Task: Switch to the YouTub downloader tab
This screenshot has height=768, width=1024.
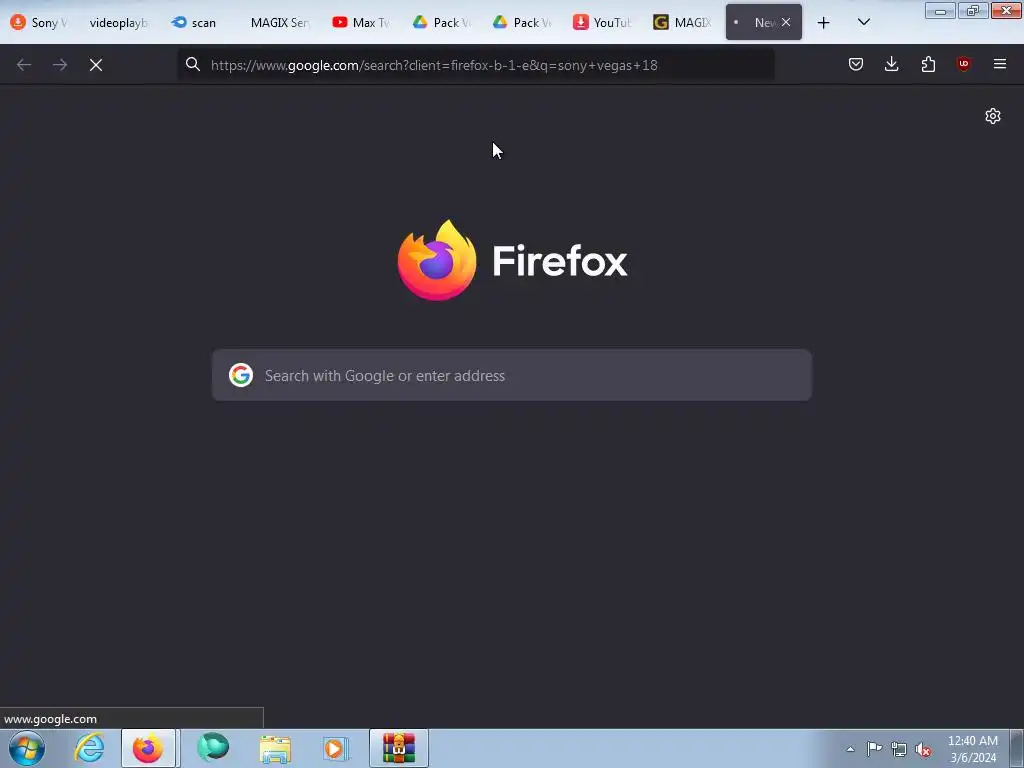Action: click(x=602, y=23)
